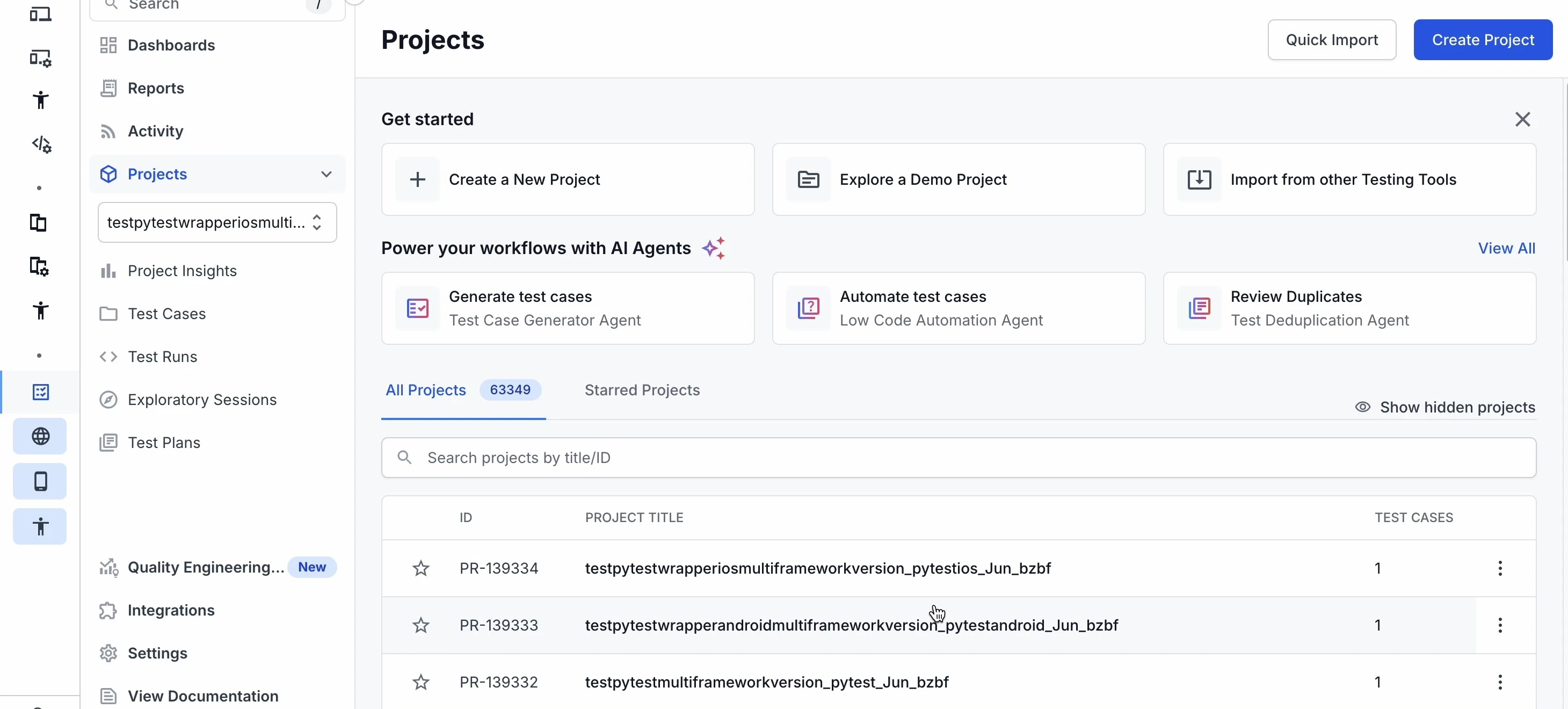This screenshot has width=1568, height=709.
Task: Collapse the Projects section chevron
Action: click(x=326, y=174)
